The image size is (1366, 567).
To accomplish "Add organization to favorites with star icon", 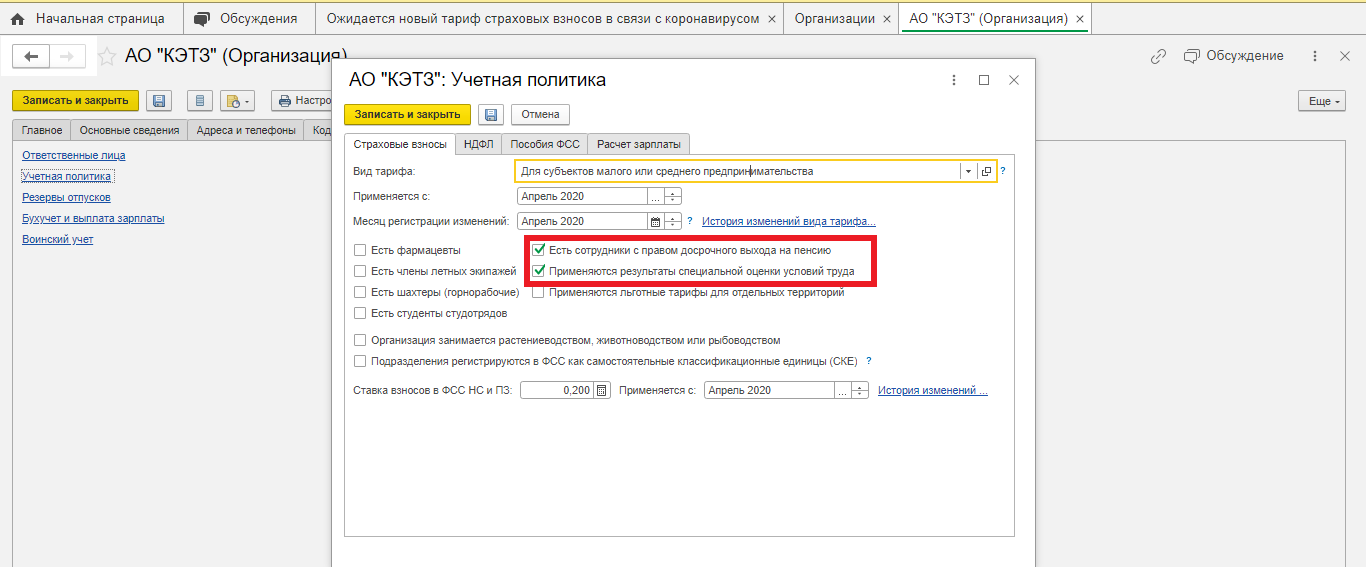I will [x=106, y=57].
